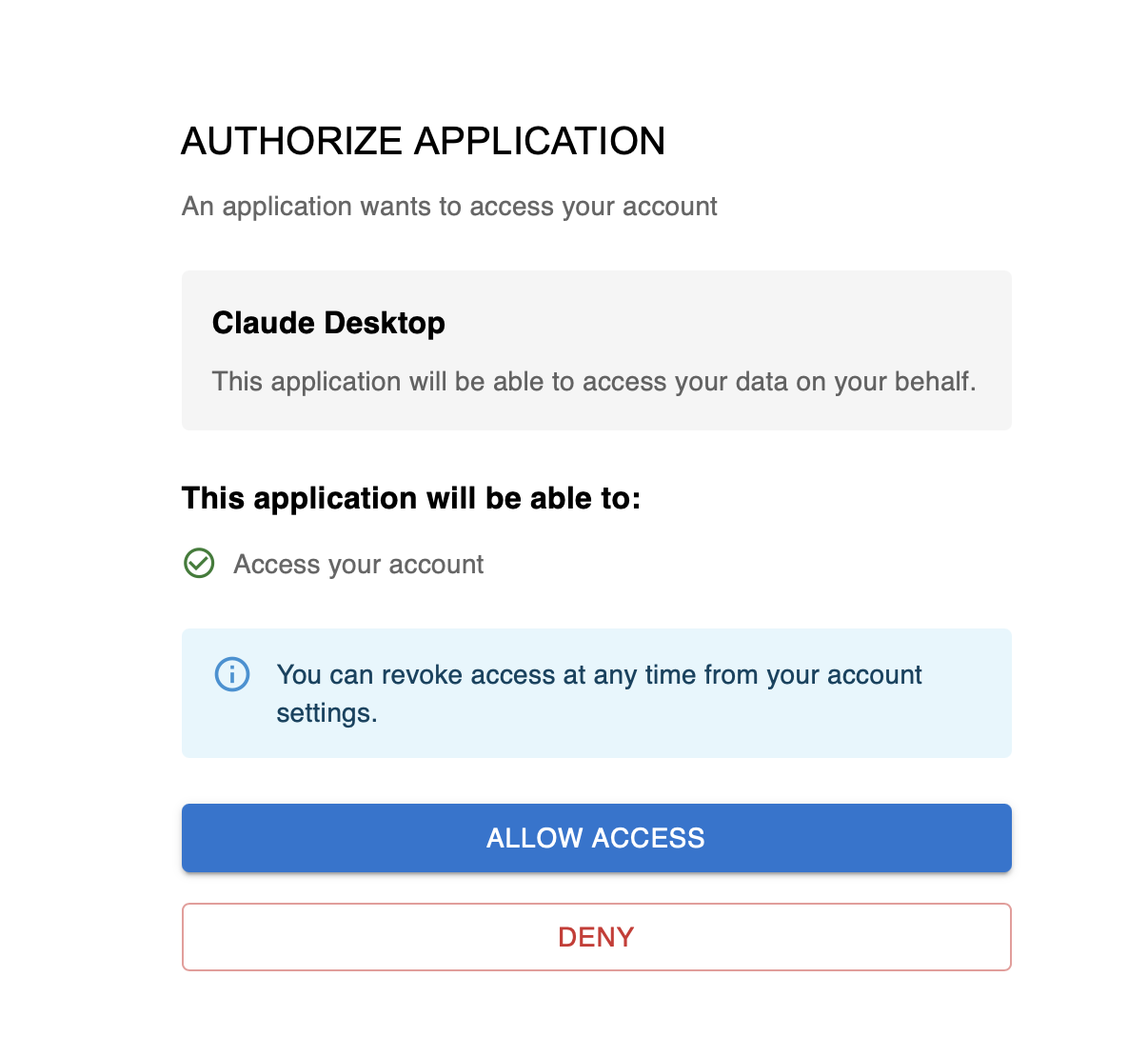The image size is (1148, 1057).
Task: Click the gray Claude Desktop info card
Action: tap(596, 349)
